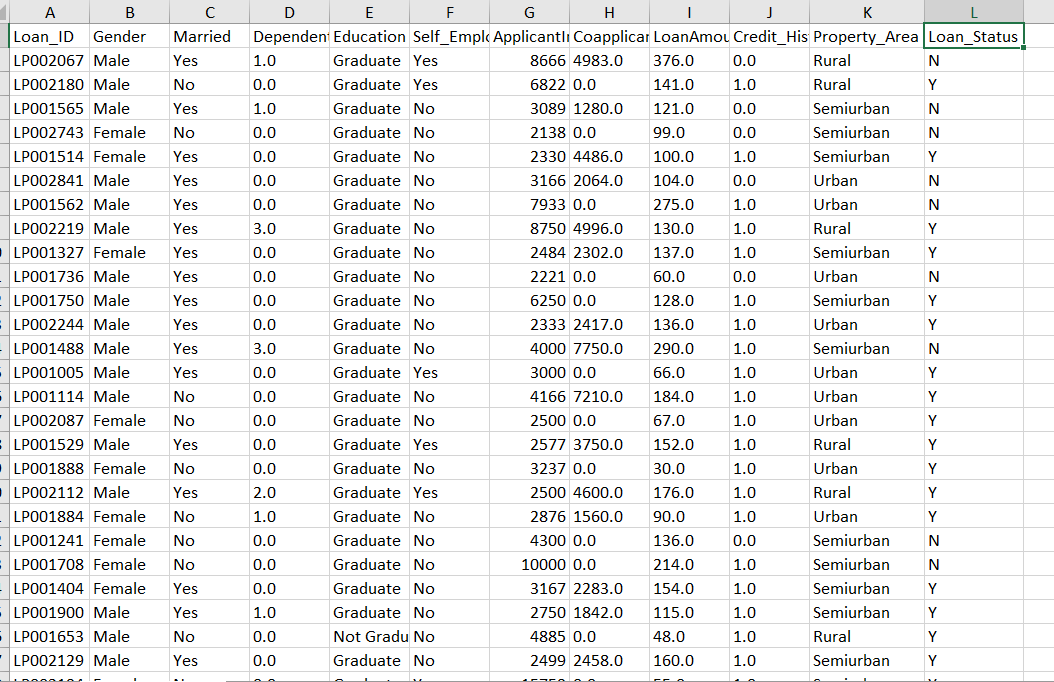Click the Loan_Status column header L
The height and width of the screenshot is (682, 1054).
tap(972, 12)
